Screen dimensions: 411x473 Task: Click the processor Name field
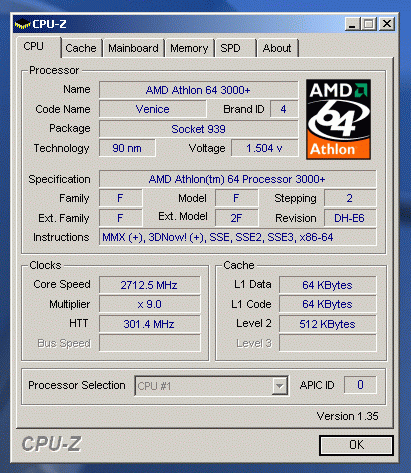point(198,90)
